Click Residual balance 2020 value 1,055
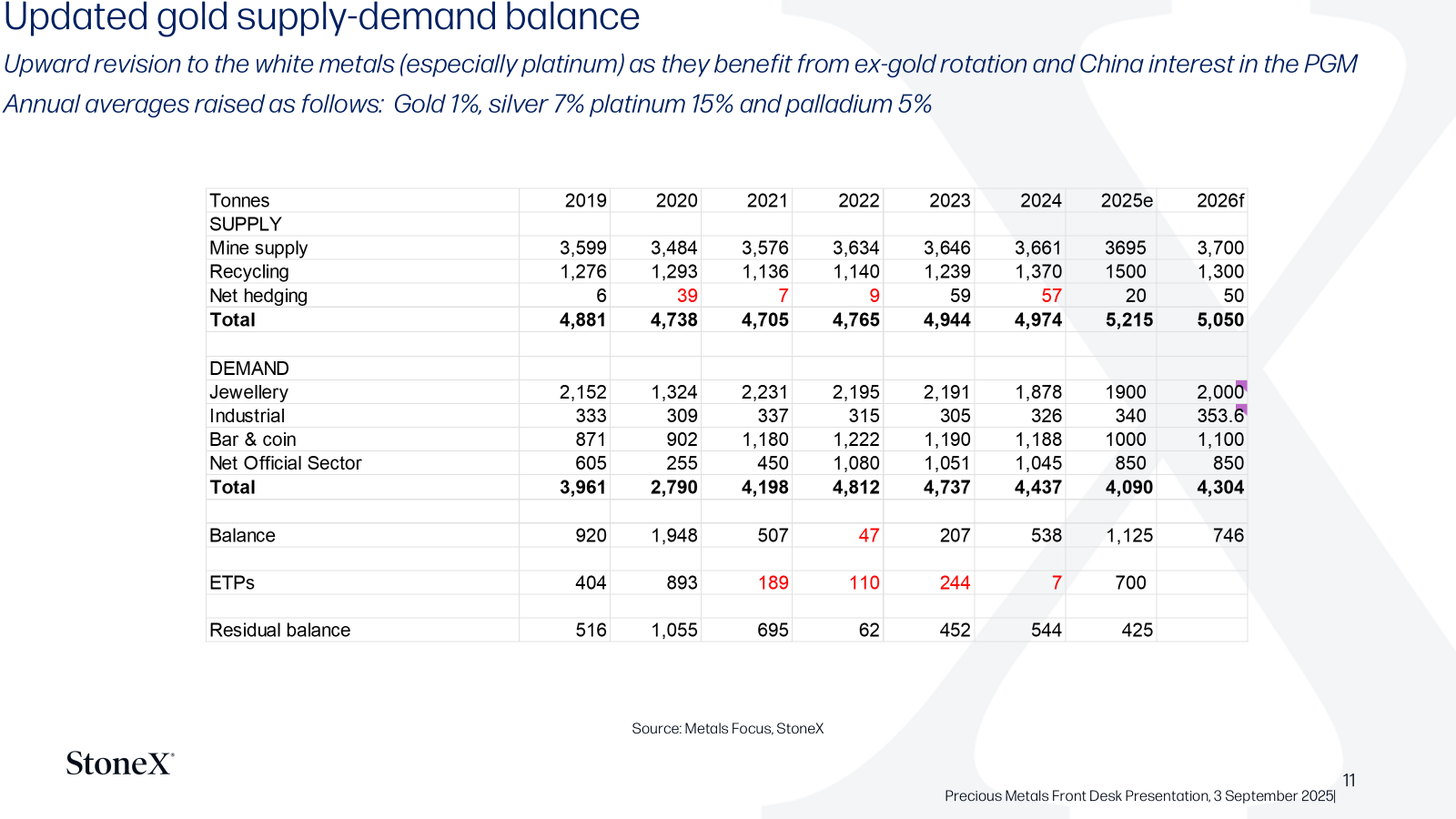 click(674, 631)
